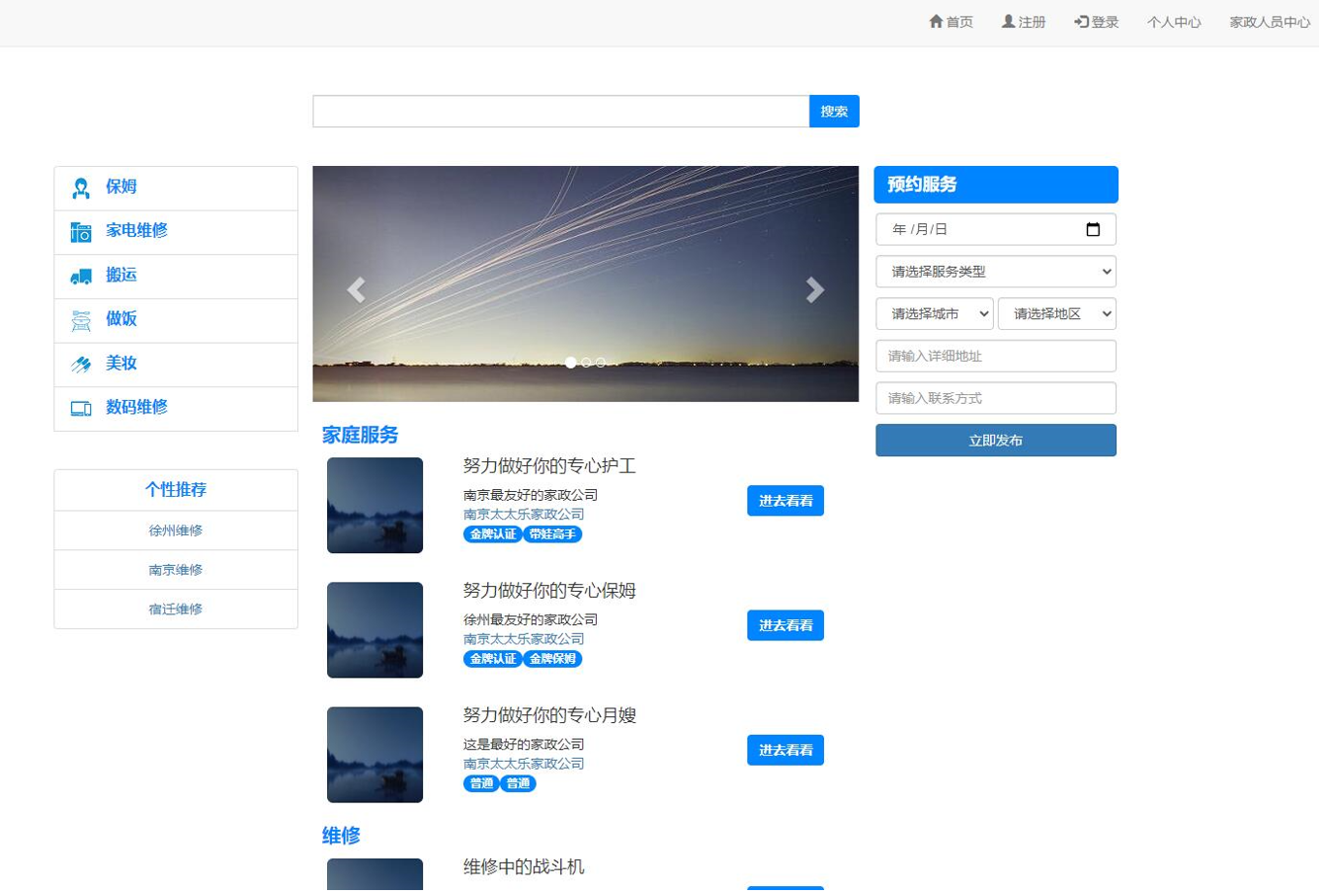This screenshot has height=896, width=1327.
Task: Click the 预约服务 panel header
Action: (x=1002, y=186)
